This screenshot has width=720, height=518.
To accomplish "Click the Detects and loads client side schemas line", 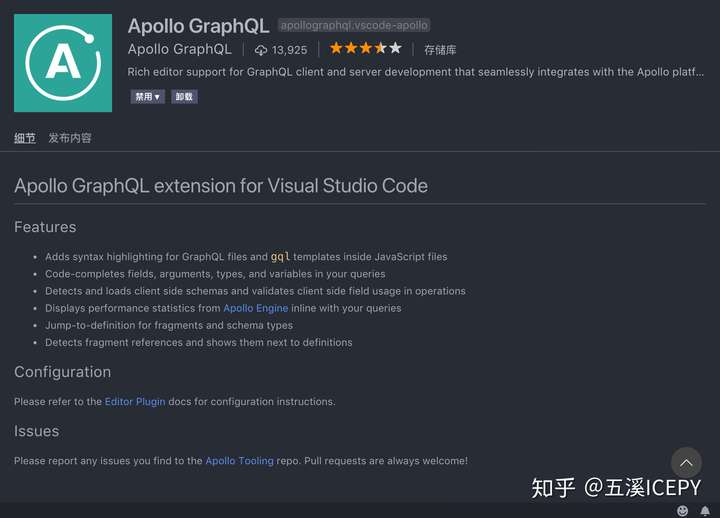I will 255,291.
